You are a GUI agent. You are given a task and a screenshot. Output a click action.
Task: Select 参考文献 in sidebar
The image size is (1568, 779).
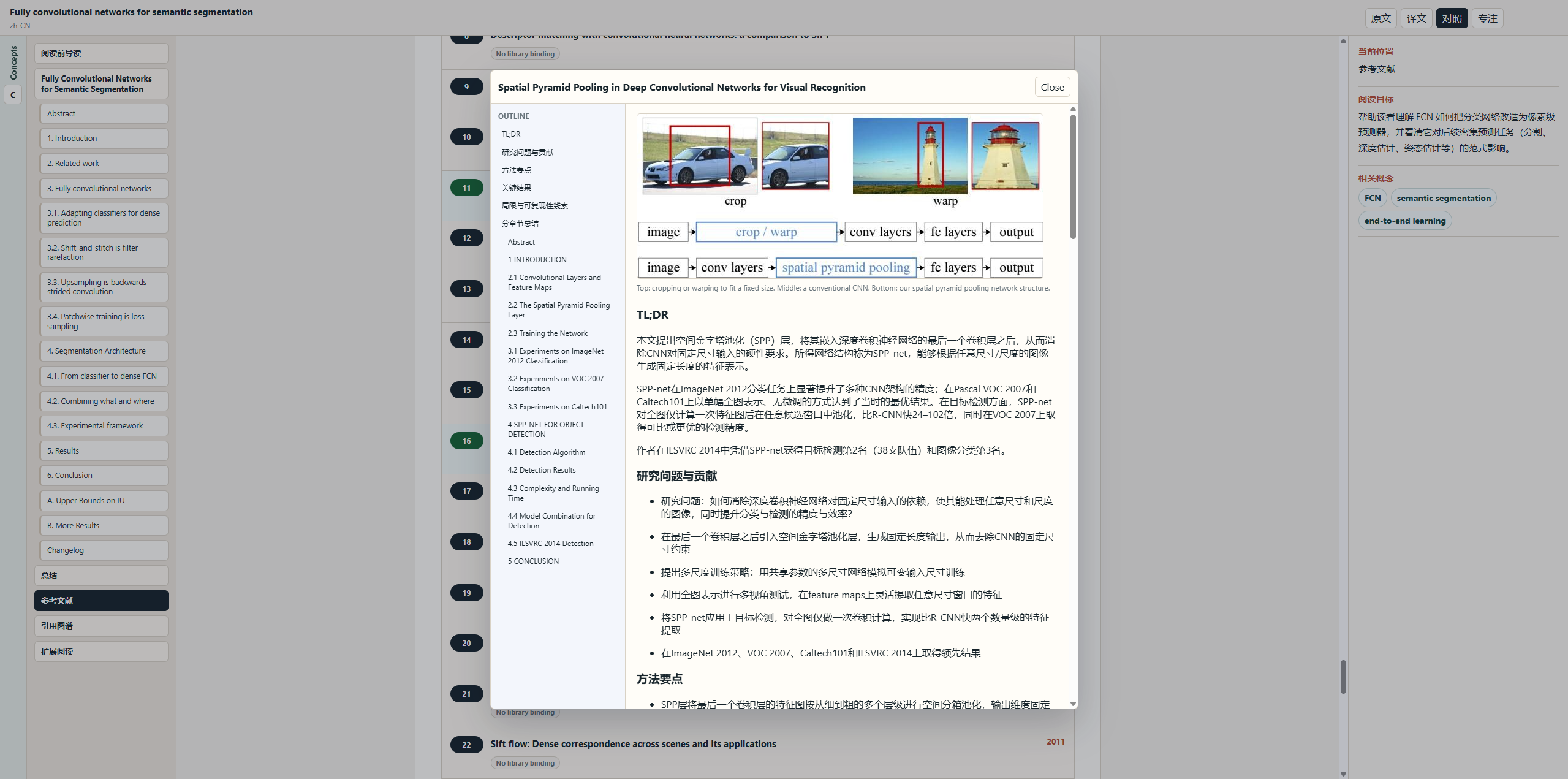pos(101,601)
